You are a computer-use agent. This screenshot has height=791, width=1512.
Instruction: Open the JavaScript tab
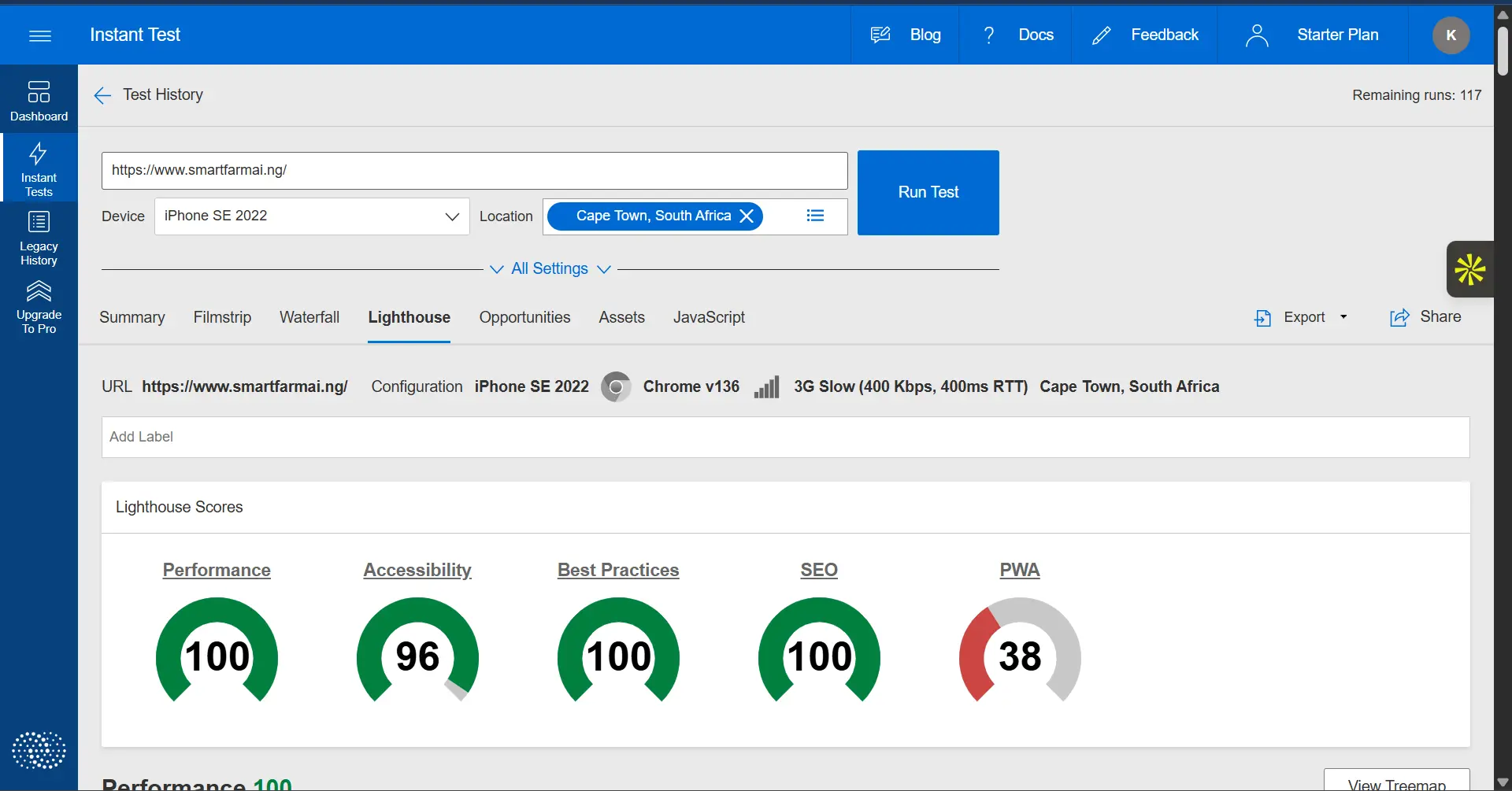[709, 317]
